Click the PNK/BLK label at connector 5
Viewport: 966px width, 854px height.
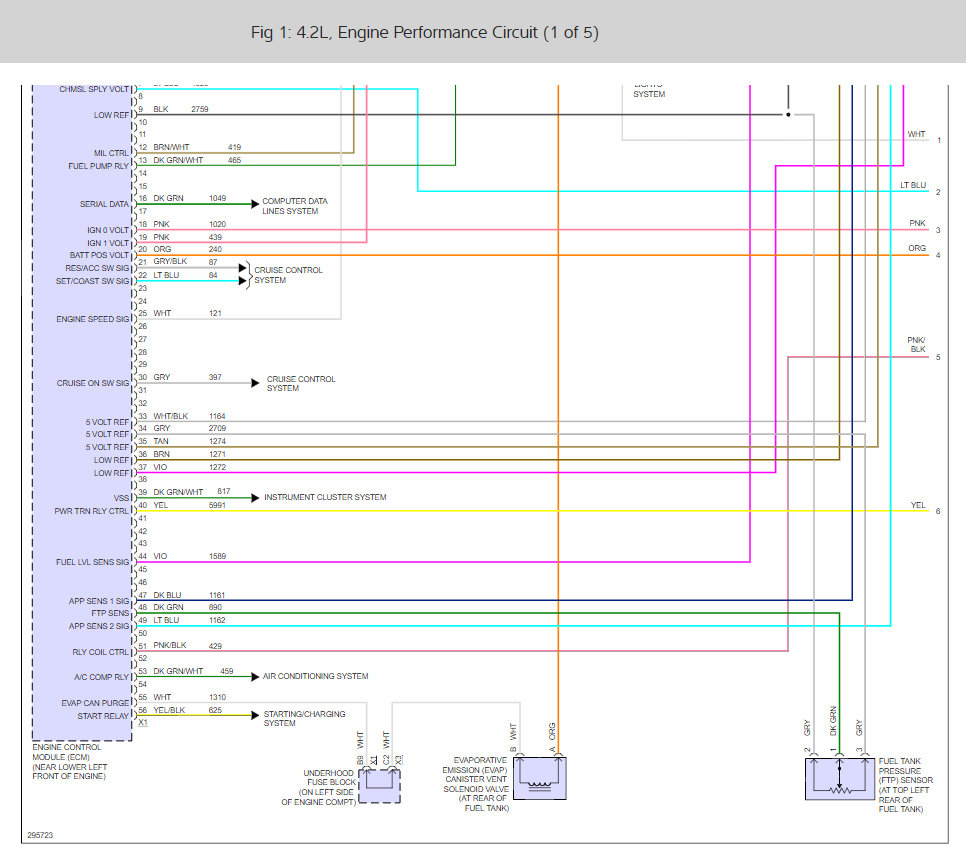click(x=917, y=344)
